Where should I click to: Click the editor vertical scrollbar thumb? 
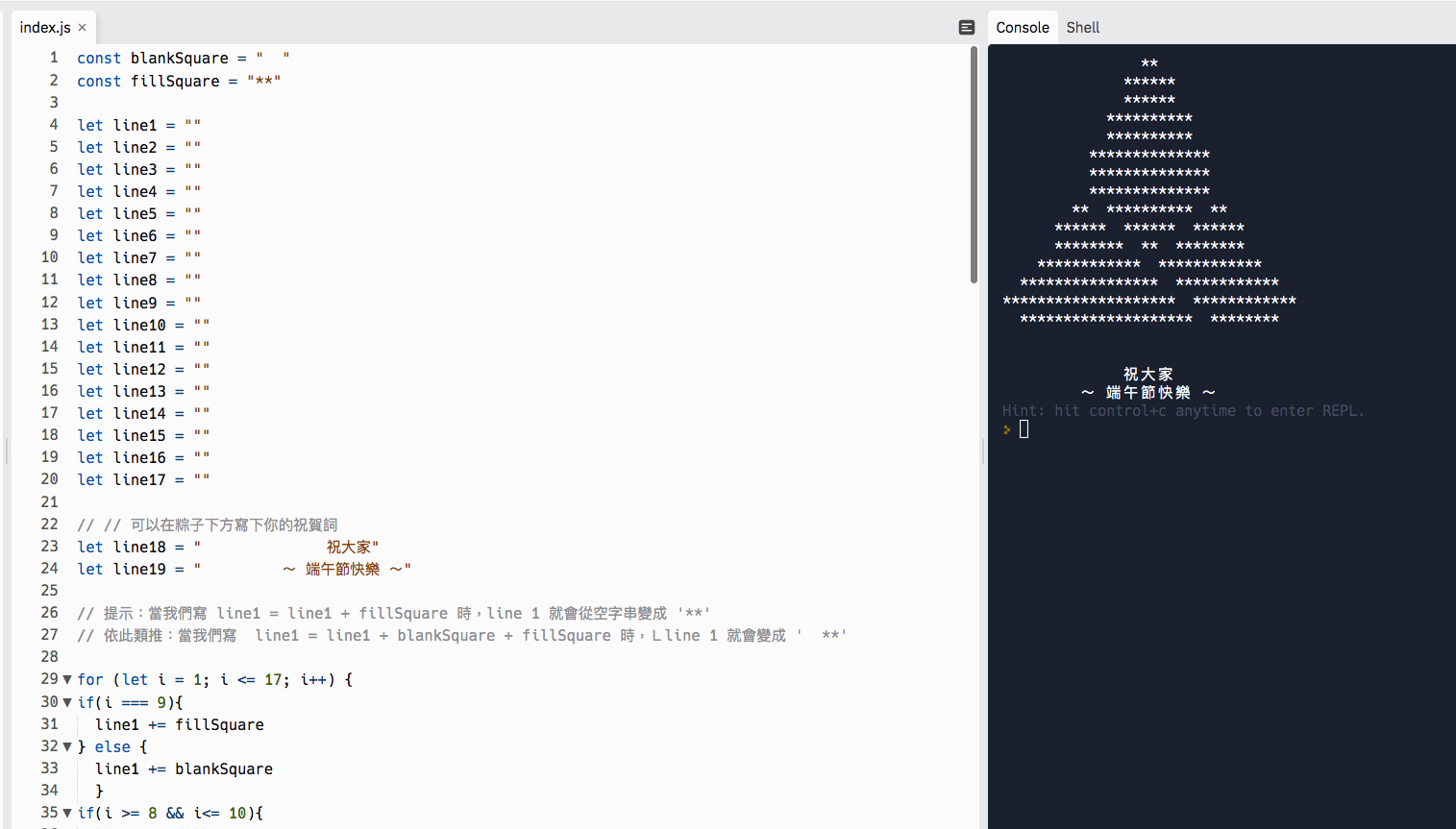pos(973,163)
